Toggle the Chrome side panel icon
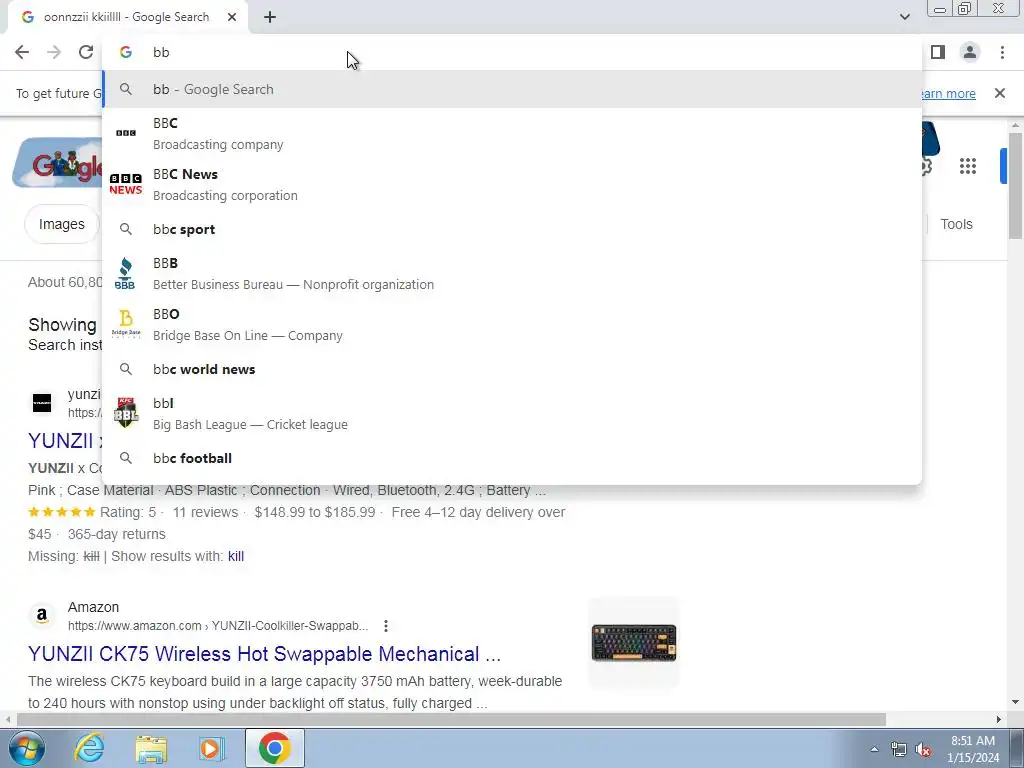Viewport: 1024px width, 768px height. click(x=938, y=52)
